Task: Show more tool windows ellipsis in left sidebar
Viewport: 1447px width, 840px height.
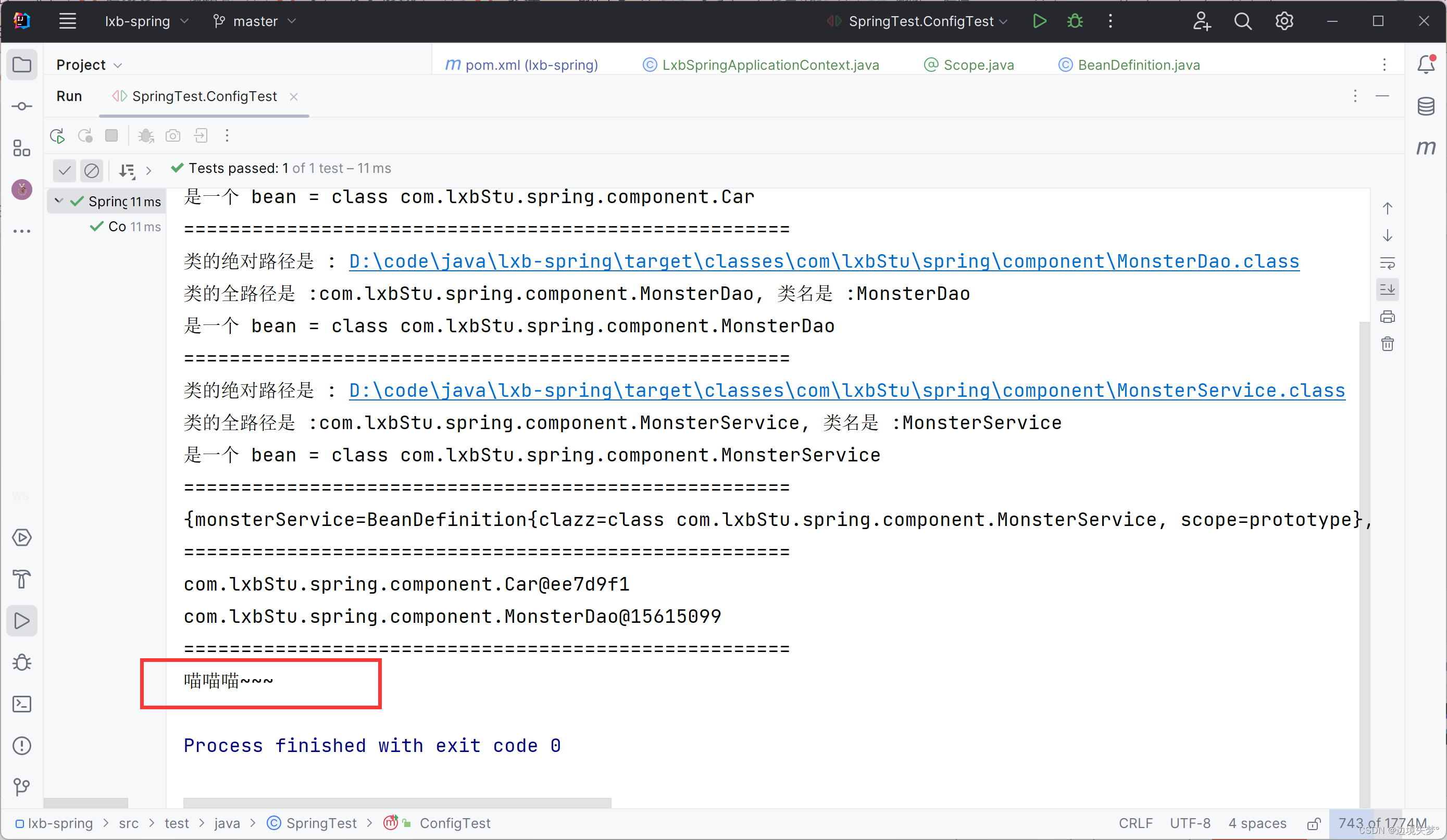Action: coord(22,231)
